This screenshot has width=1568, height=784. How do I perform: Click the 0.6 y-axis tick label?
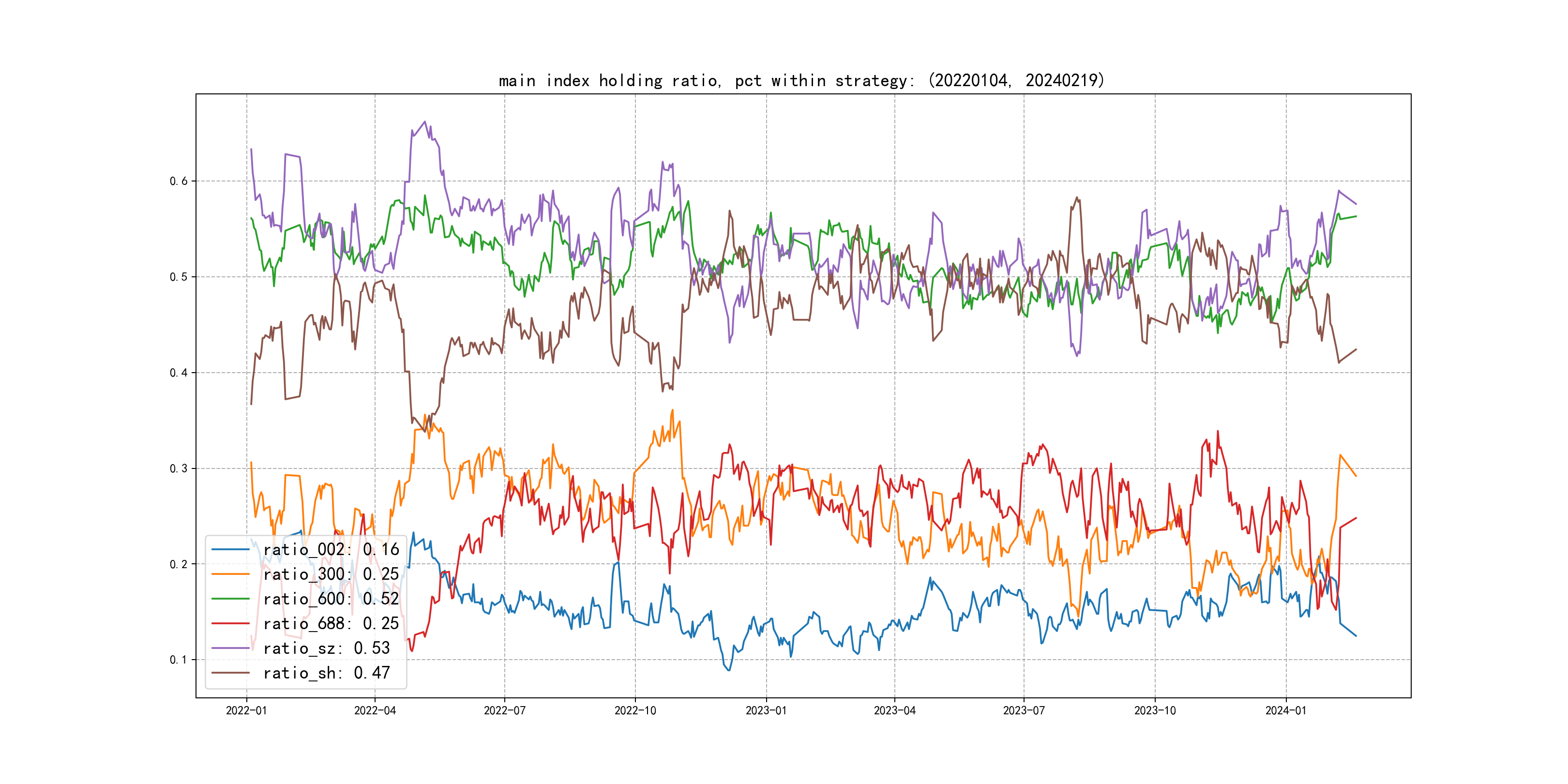pos(179,181)
